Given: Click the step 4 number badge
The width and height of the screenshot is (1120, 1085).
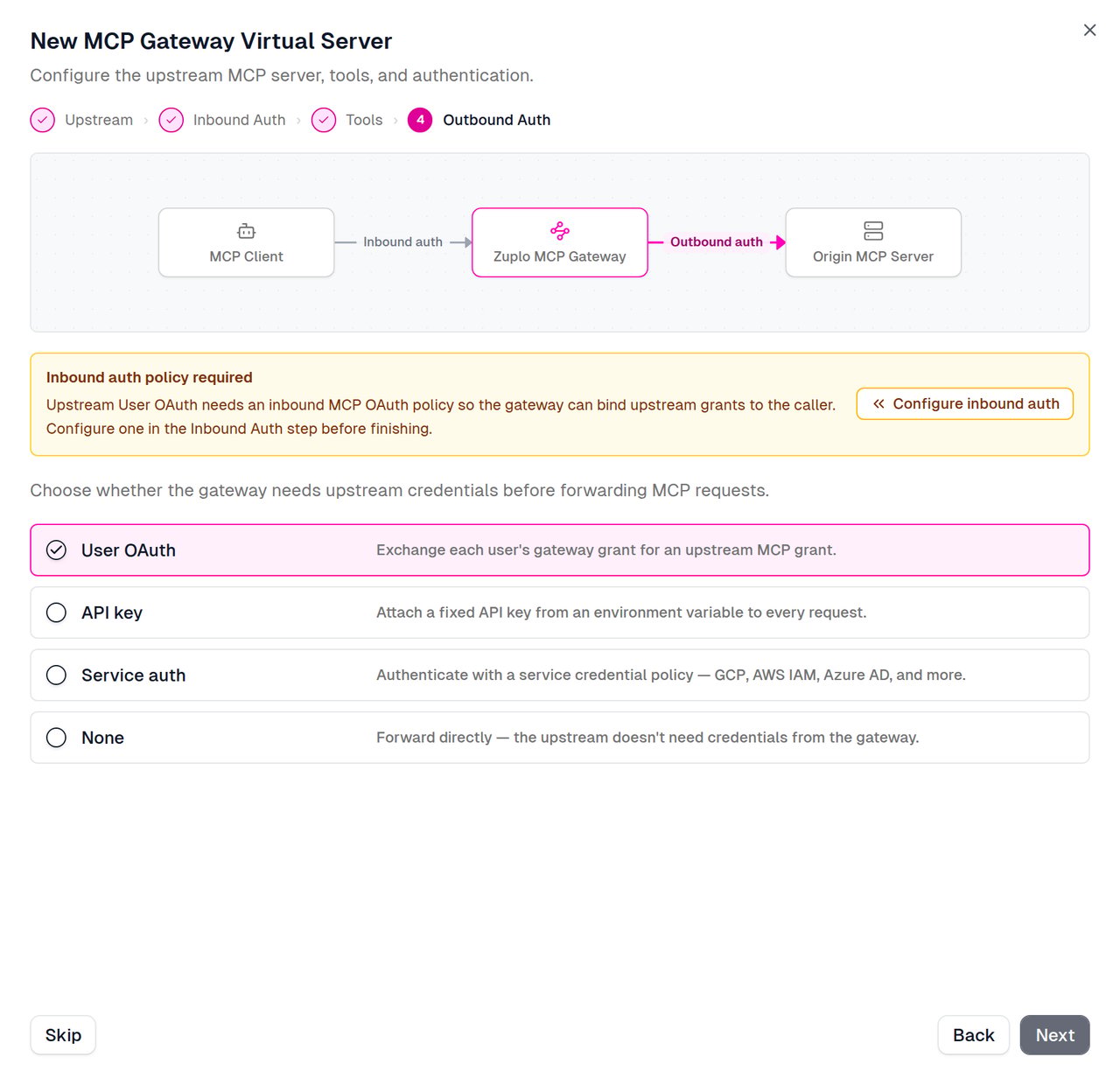Looking at the screenshot, I should pyautogui.click(x=420, y=120).
